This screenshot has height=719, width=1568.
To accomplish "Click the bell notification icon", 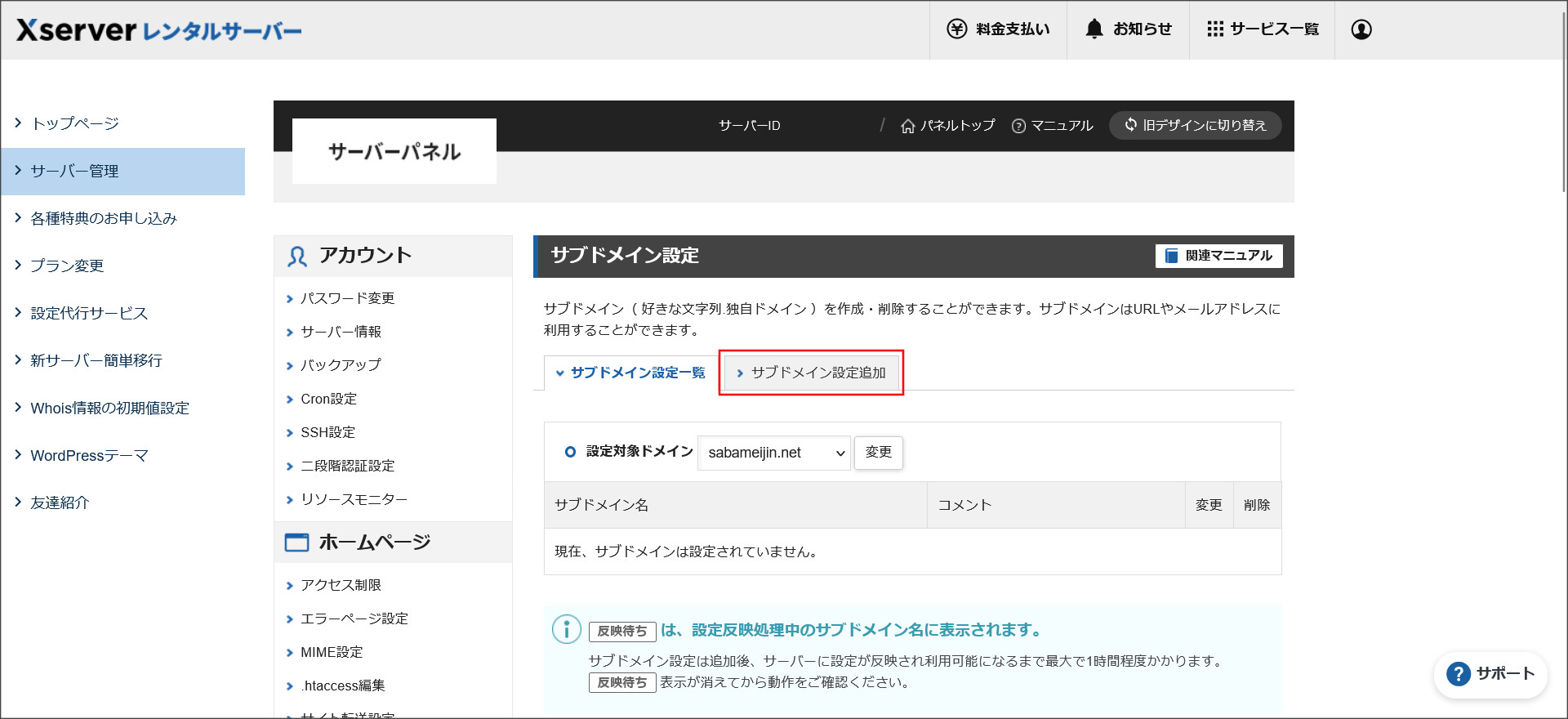I will pyautogui.click(x=1094, y=29).
